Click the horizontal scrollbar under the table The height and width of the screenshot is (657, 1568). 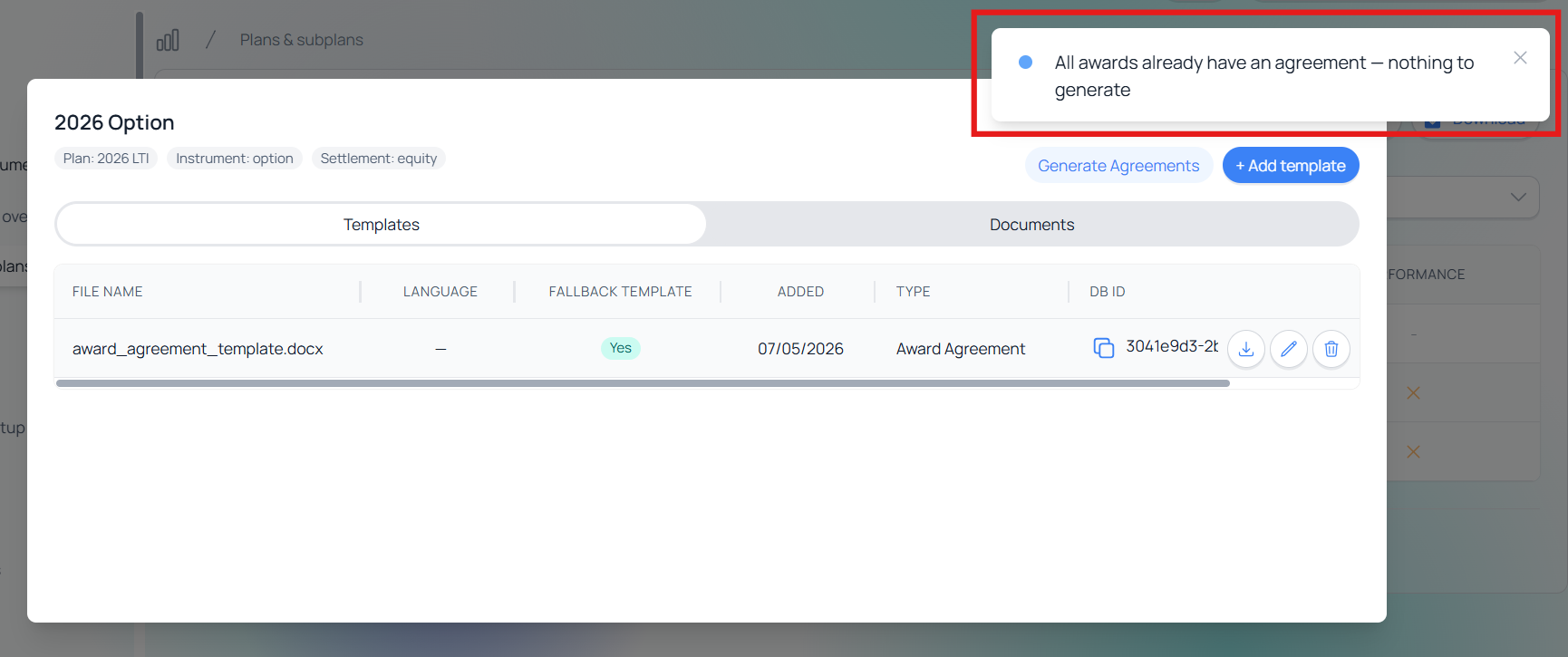[643, 383]
